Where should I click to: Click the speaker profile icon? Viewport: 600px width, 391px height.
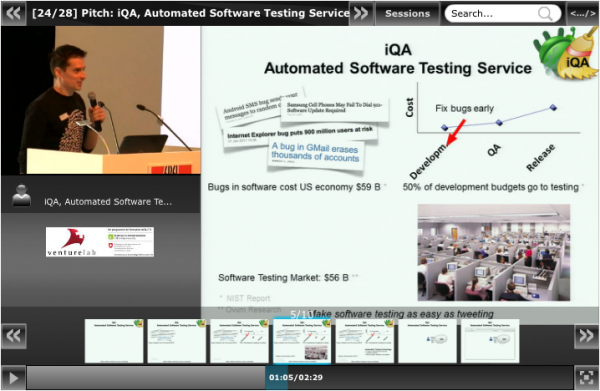click(x=21, y=196)
